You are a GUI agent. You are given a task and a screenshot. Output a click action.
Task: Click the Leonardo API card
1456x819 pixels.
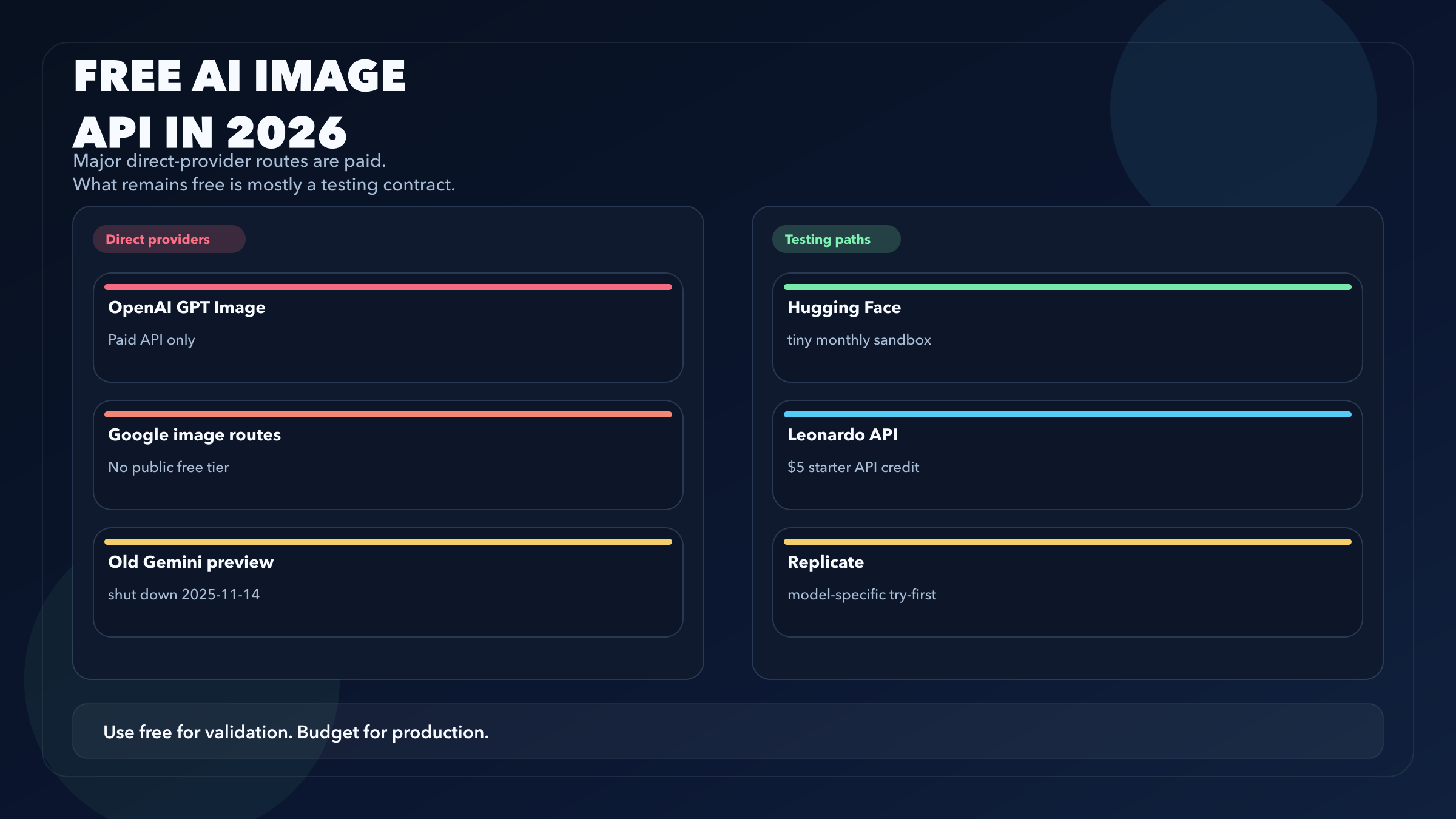click(x=1068, y=455)
